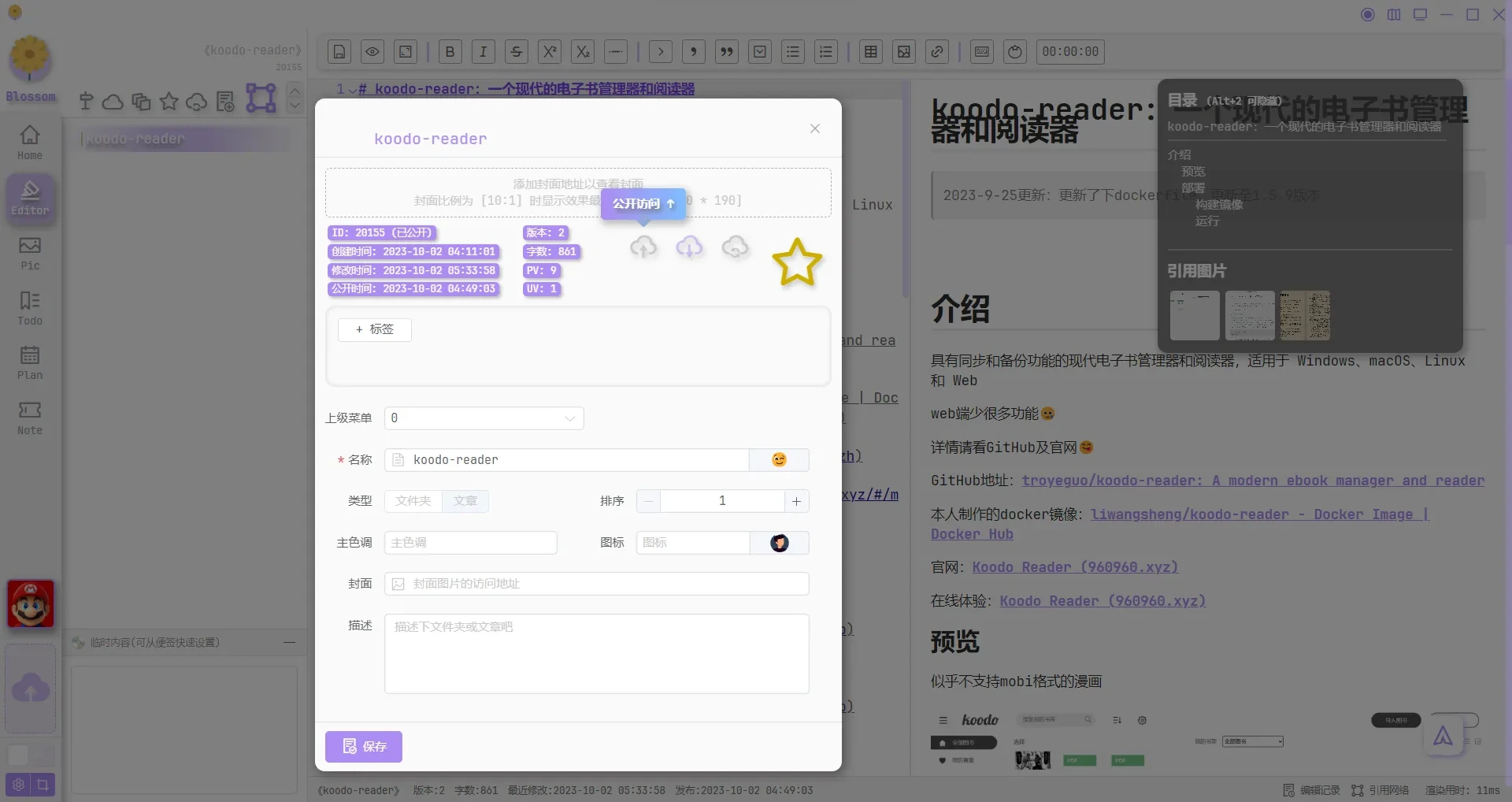
Task: Click the tomato pomodoro timer icon
Action: [1015, 52]
